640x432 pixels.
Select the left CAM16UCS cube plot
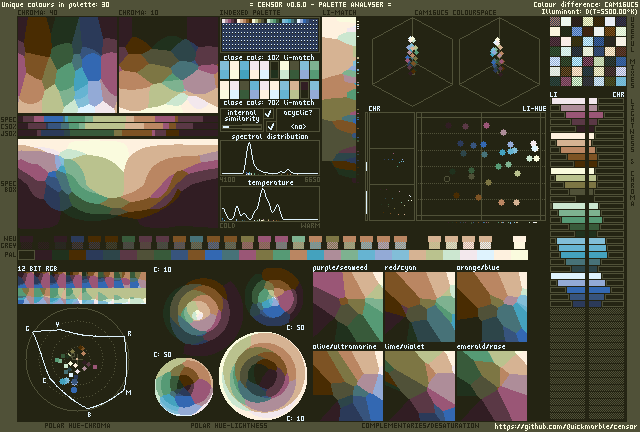pos(412,61)
